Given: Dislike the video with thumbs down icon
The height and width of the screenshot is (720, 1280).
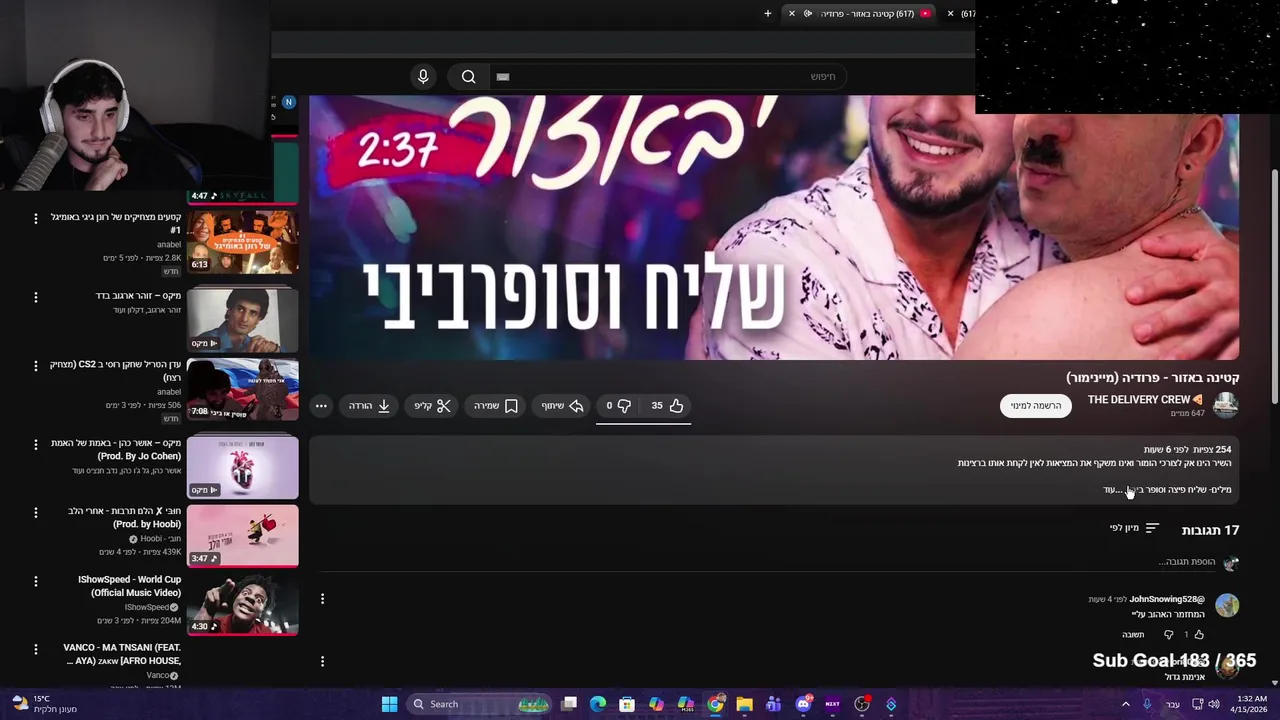Looking at the screenshot, I should tap(619, 405).
